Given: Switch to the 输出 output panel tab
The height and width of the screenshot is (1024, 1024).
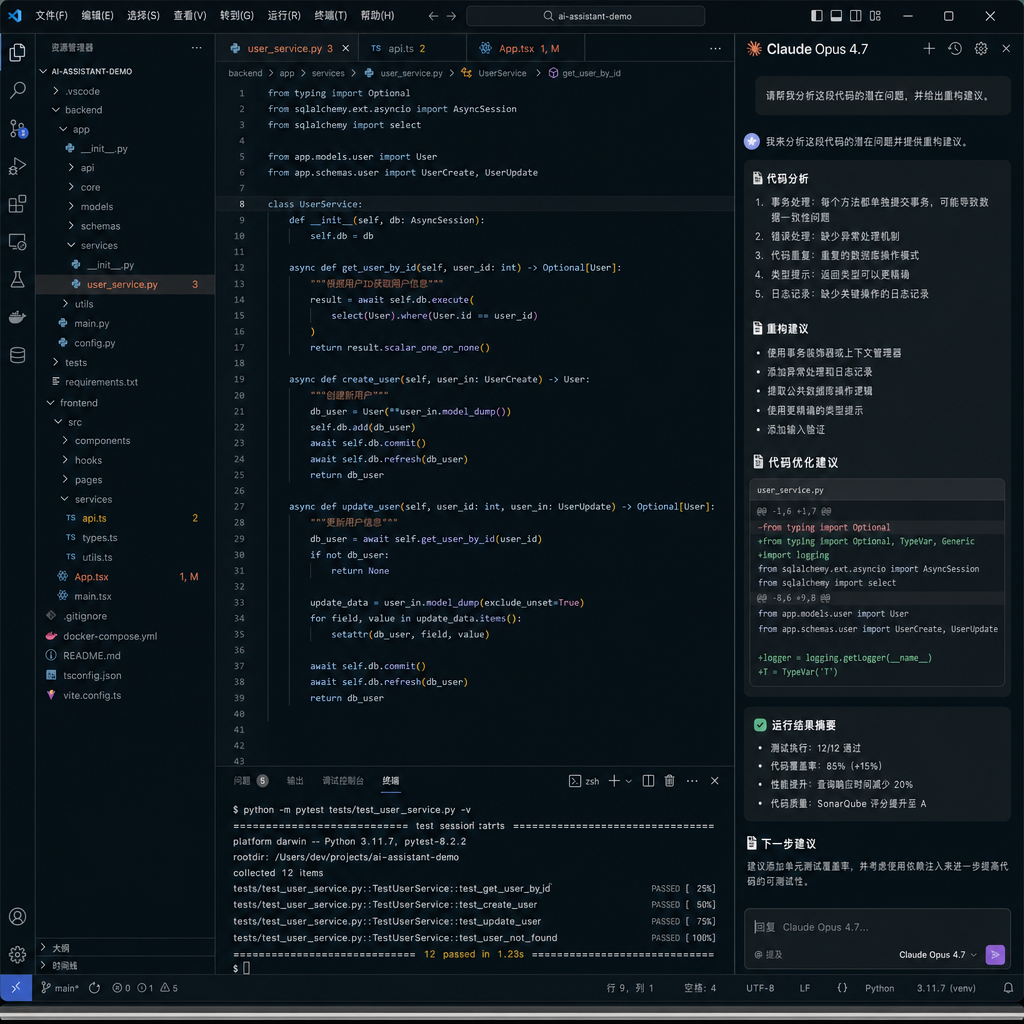Looking at the screenshot, I should 295,780.
